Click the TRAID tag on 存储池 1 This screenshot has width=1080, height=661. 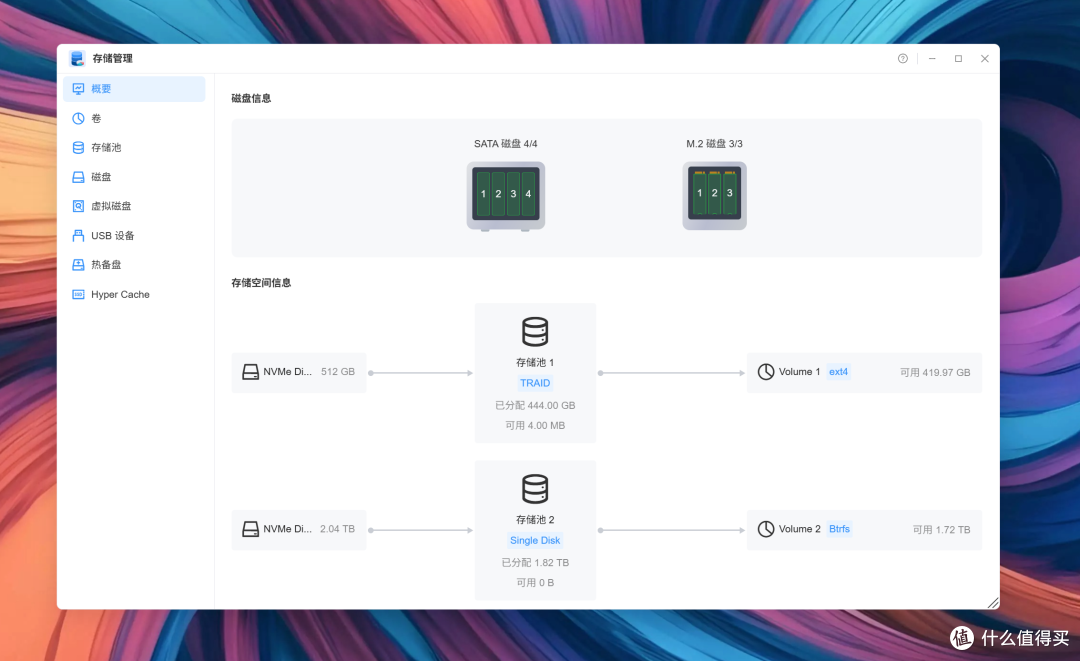535,383
